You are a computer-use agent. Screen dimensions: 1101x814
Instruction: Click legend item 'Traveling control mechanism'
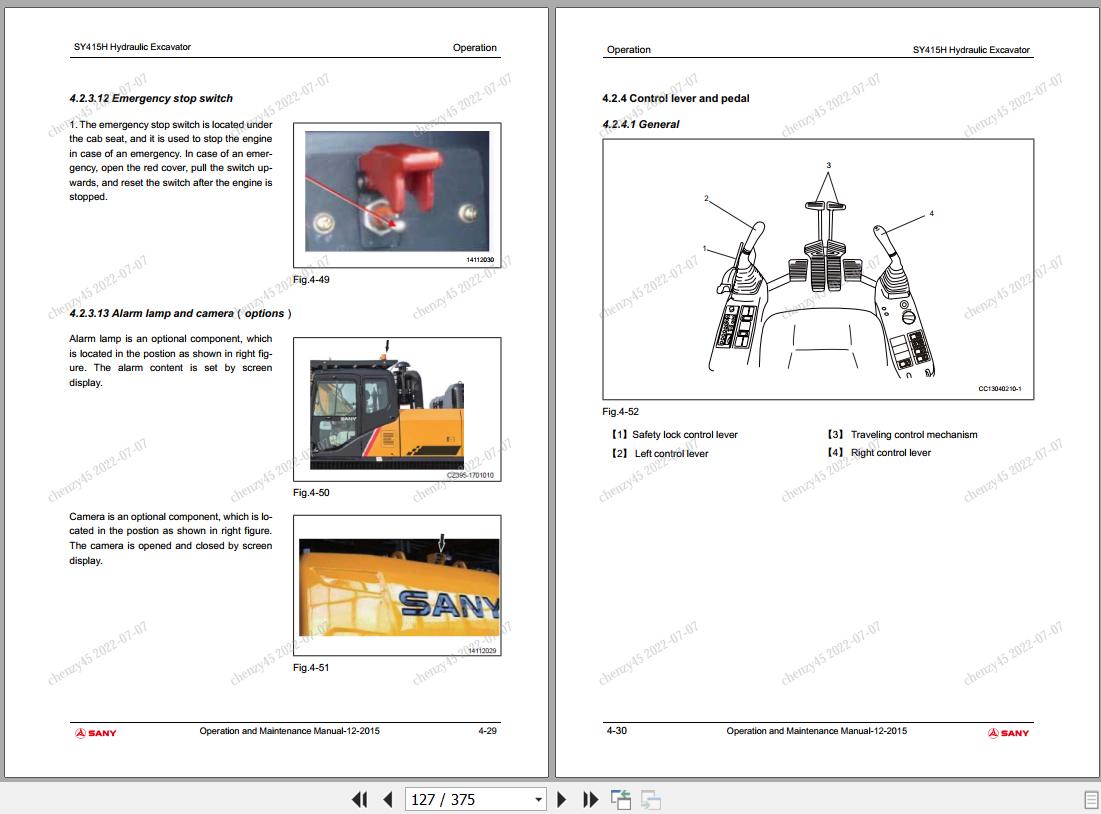[x=914, y=435]
